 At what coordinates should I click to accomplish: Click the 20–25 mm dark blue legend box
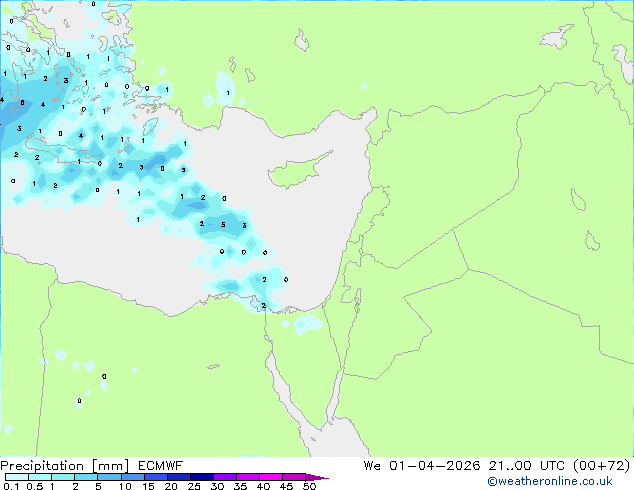[179, 477]
